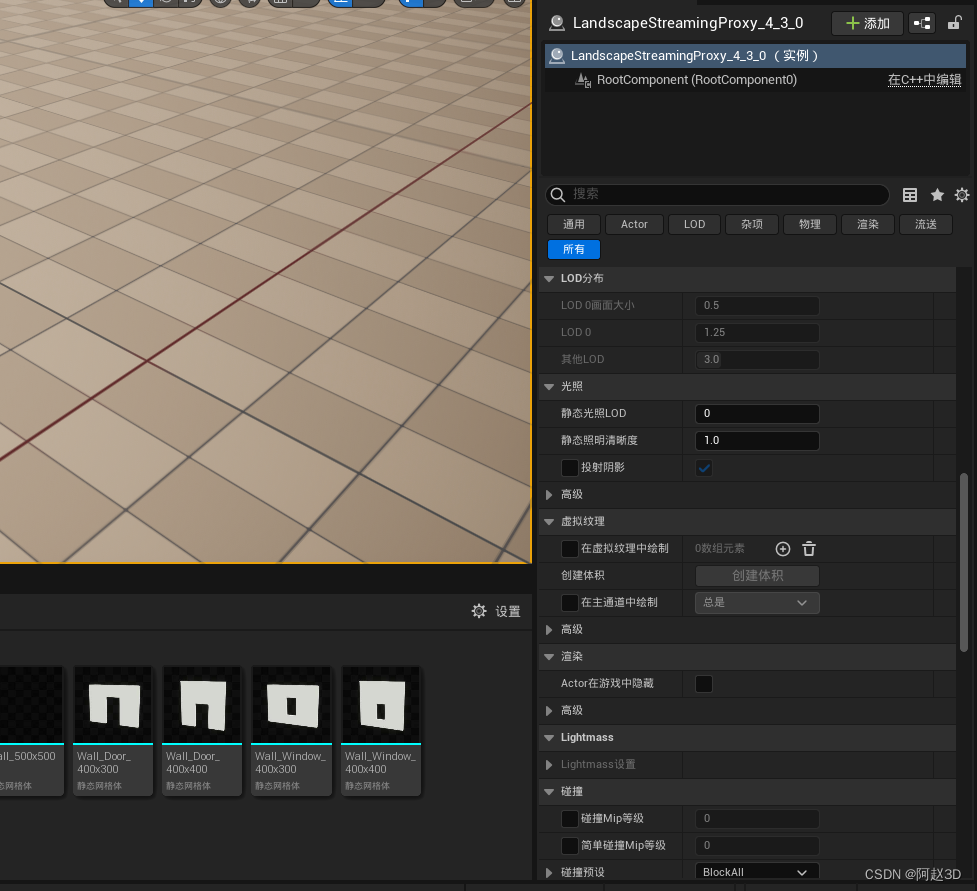Select the Actor filter tab
977x891 pixels.
click(x=634, y=224)
